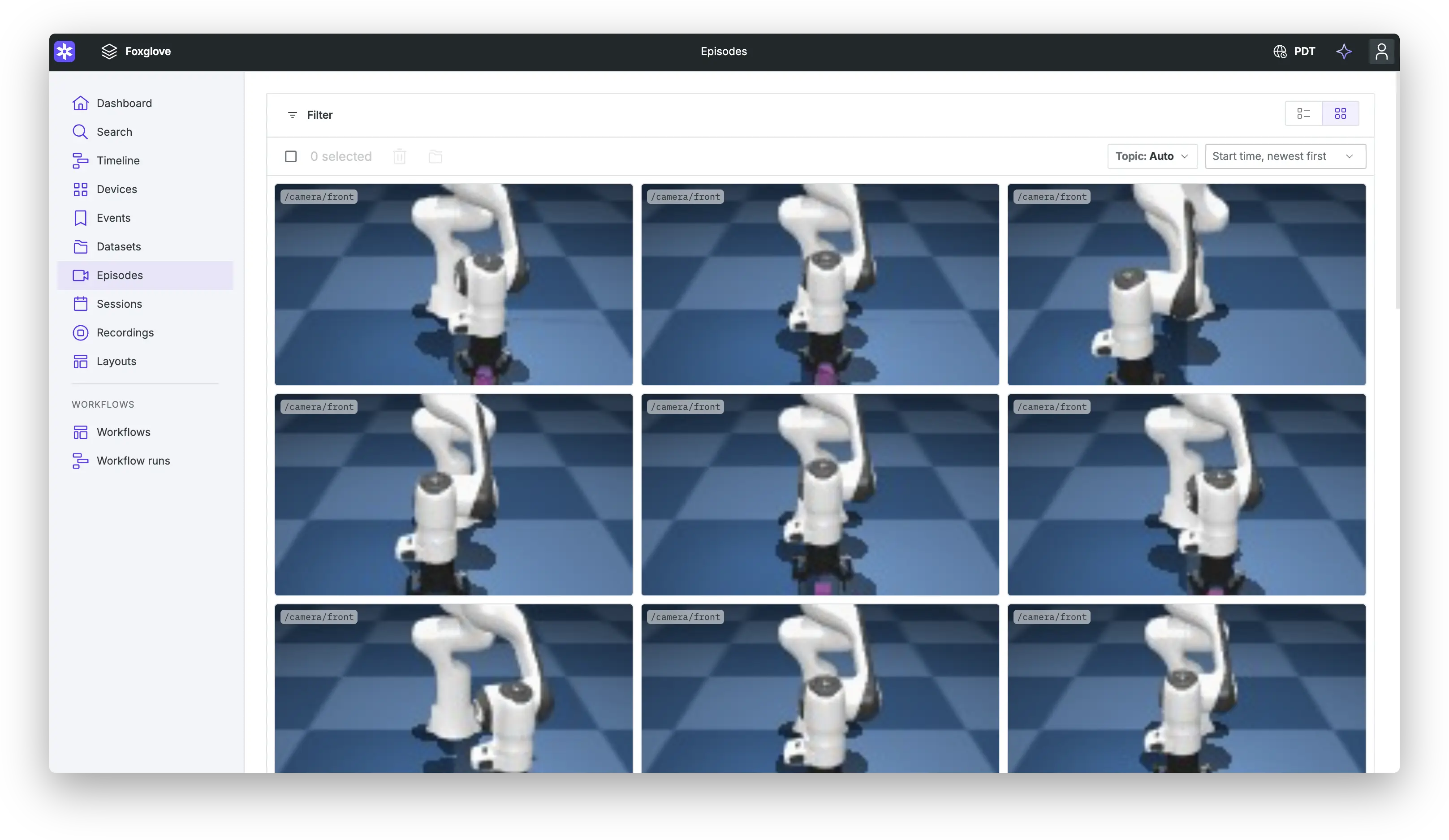Open Workflows page
The image size is (1449, 840).
[145, 432]
